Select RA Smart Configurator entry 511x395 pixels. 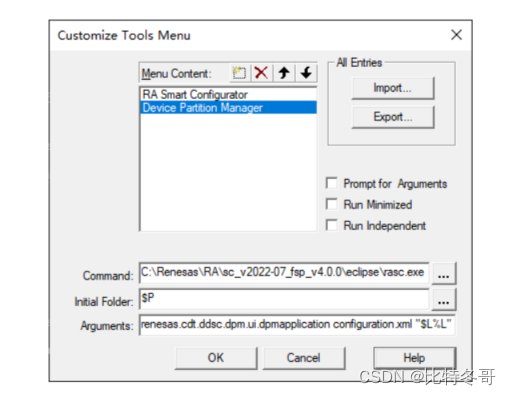tap(228, 95)
